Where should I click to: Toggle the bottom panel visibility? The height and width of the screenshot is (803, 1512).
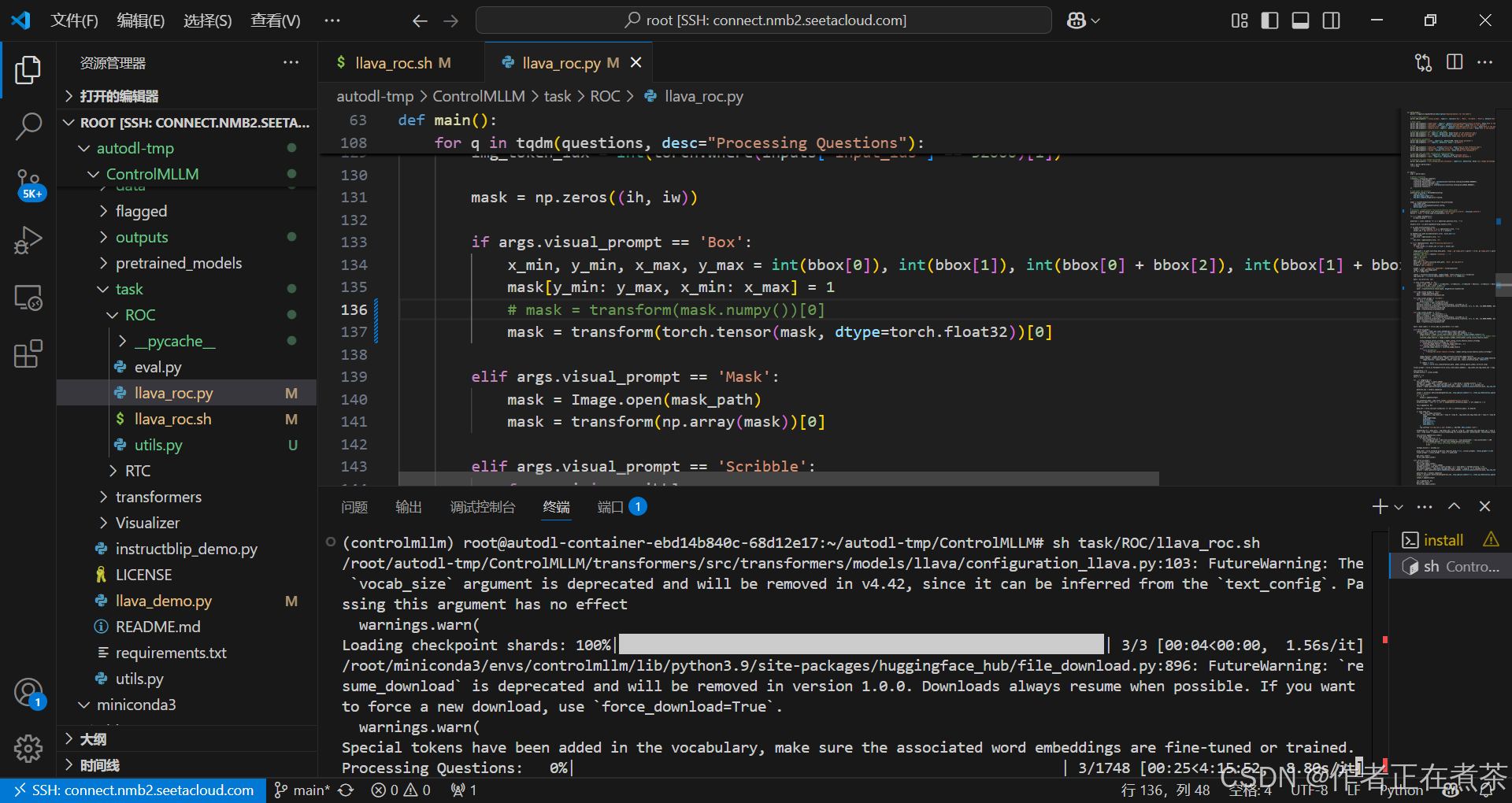click(1300, 20)
